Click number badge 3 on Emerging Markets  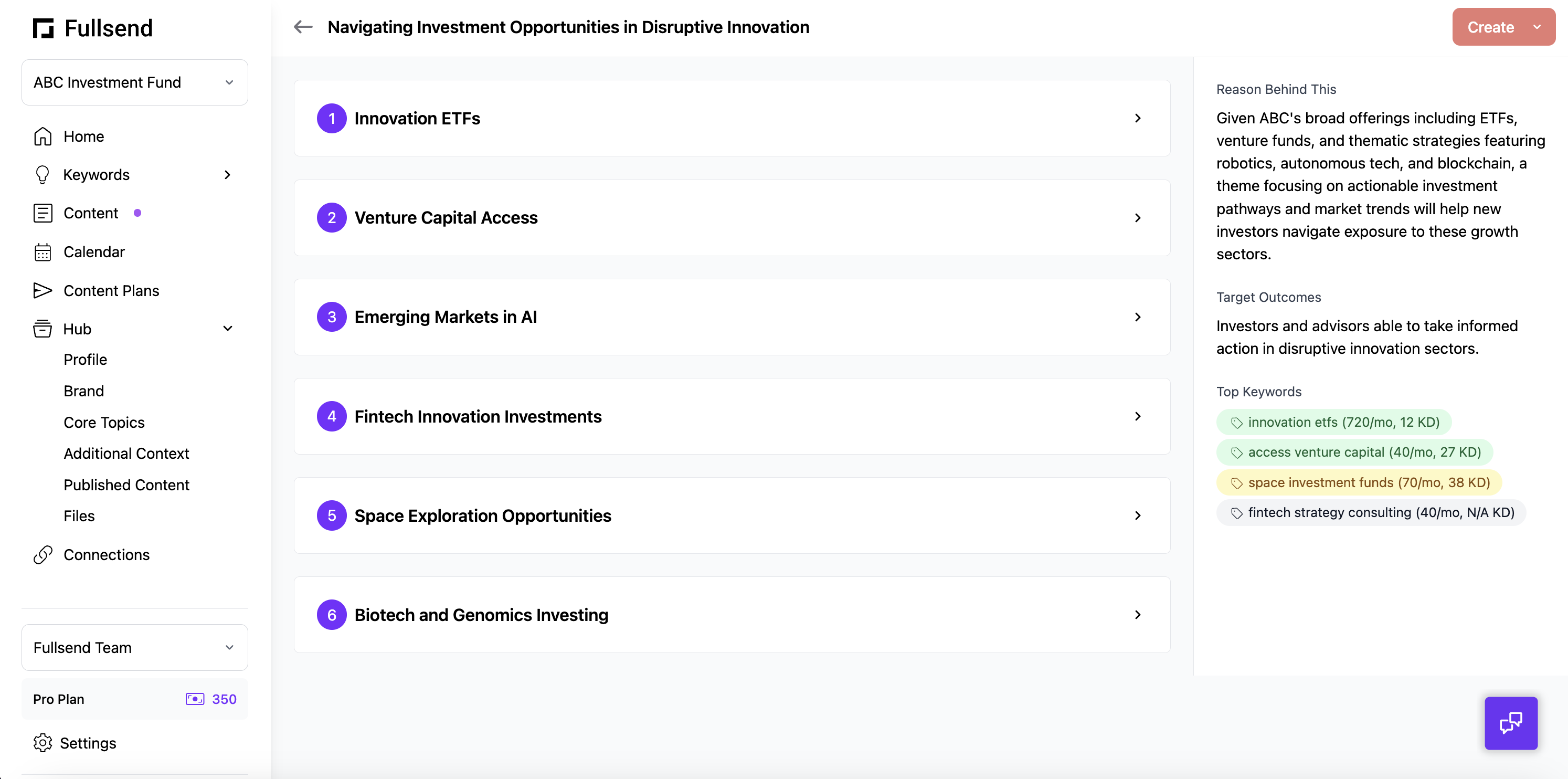click(332, 317)
